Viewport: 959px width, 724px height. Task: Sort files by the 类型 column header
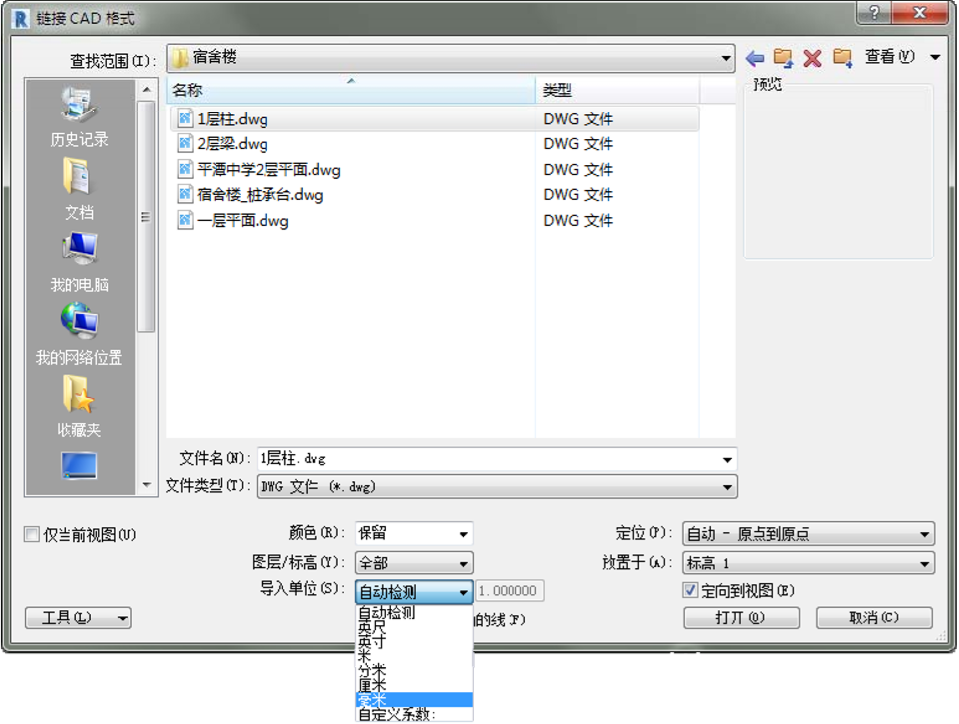(618, 90)
